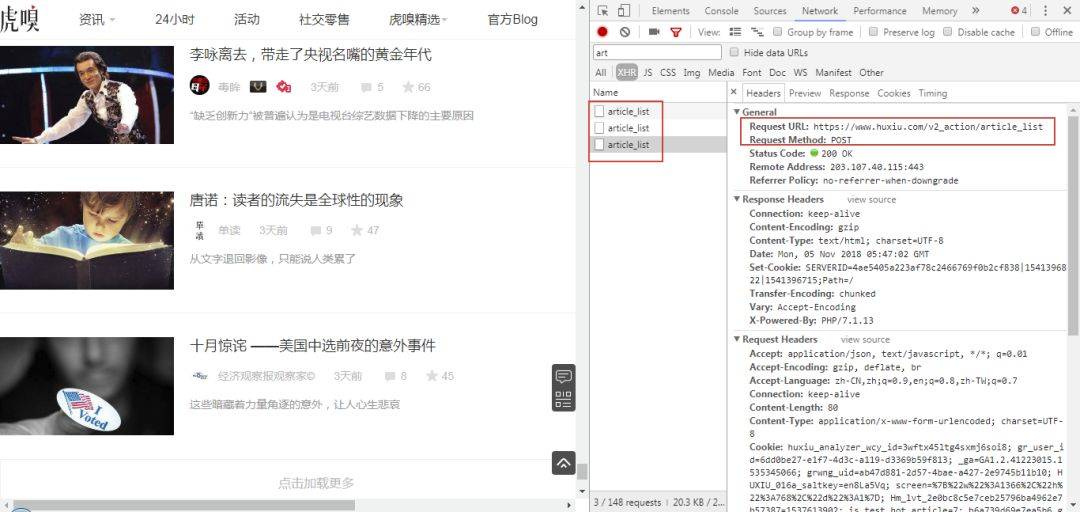Open the Memory tab
The image size is (1080, 512).
(x=939, y=10)
